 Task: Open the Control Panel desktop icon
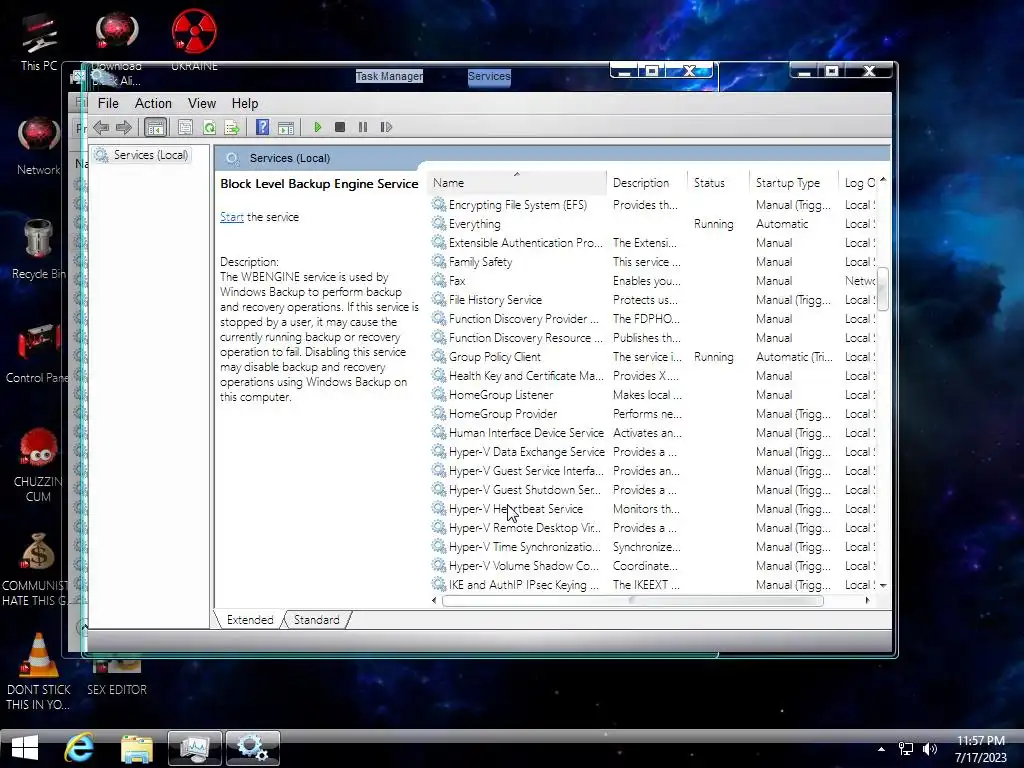[x=37, y=353]
